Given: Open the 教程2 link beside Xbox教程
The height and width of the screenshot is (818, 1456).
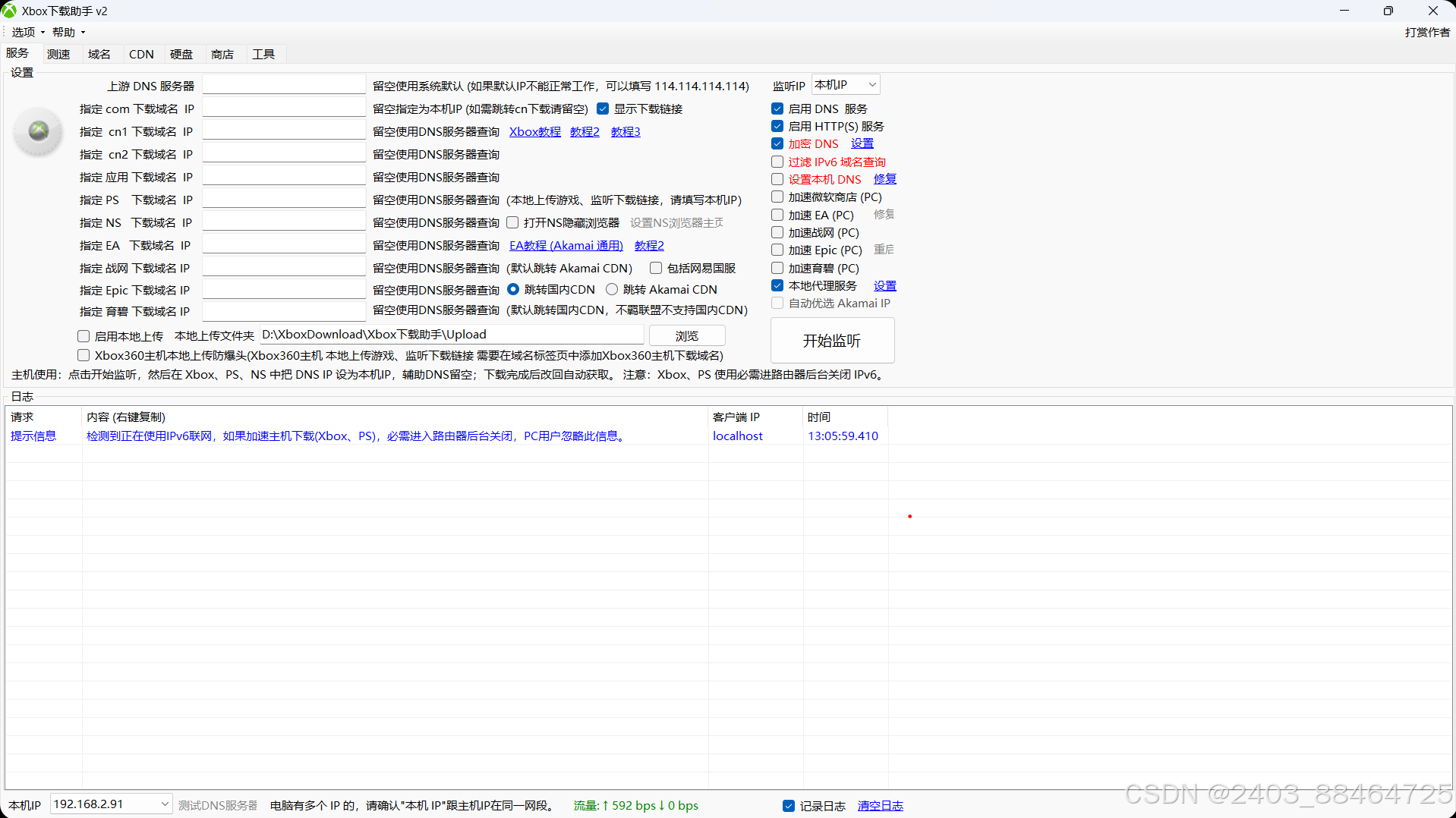Looking at the screenshot, I should tap(585, 131).
